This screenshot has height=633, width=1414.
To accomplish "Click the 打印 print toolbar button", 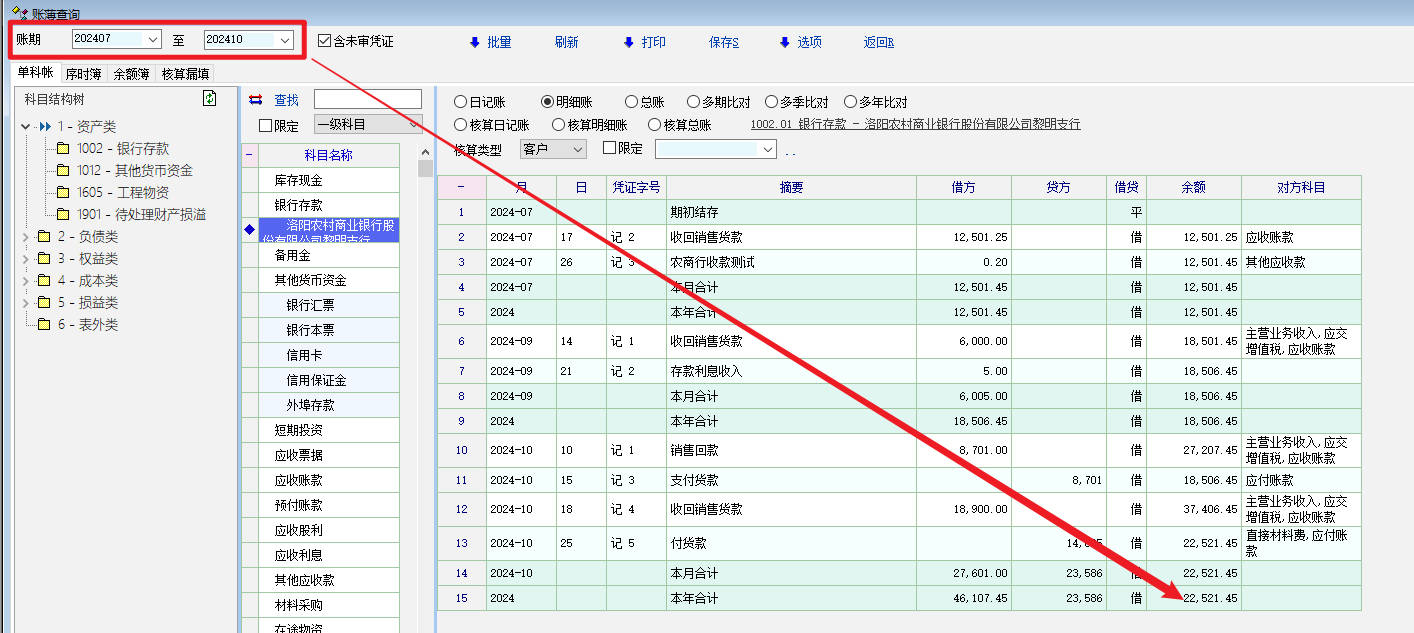I will click(644, 42).
